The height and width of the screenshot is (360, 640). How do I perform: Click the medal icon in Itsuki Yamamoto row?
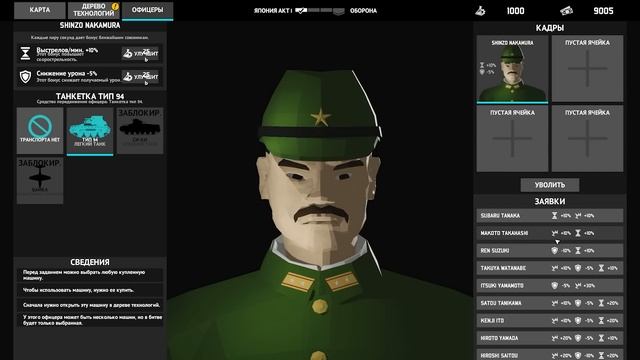tap(578, 286)
